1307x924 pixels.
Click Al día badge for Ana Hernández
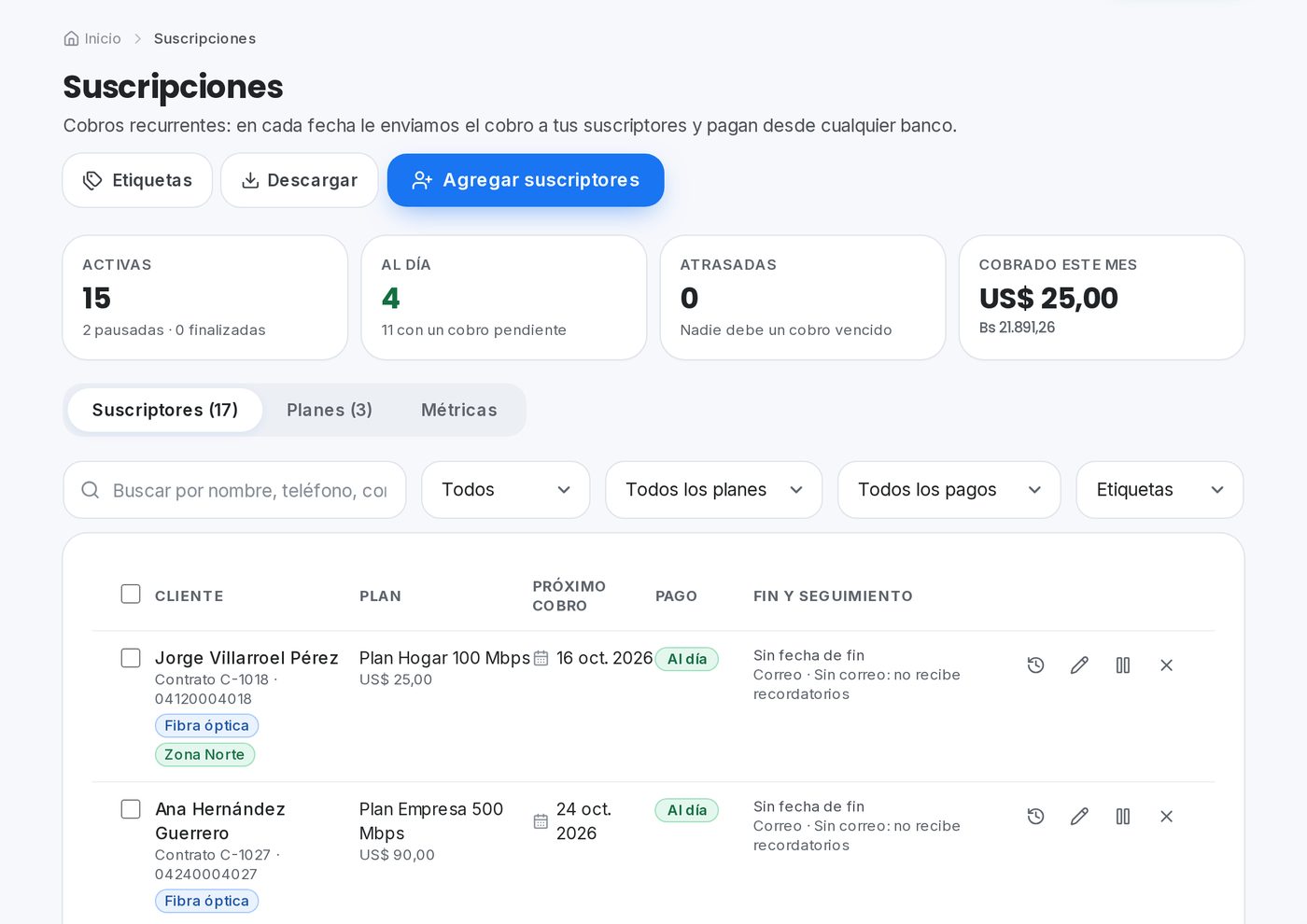click(x=687, y=810)
